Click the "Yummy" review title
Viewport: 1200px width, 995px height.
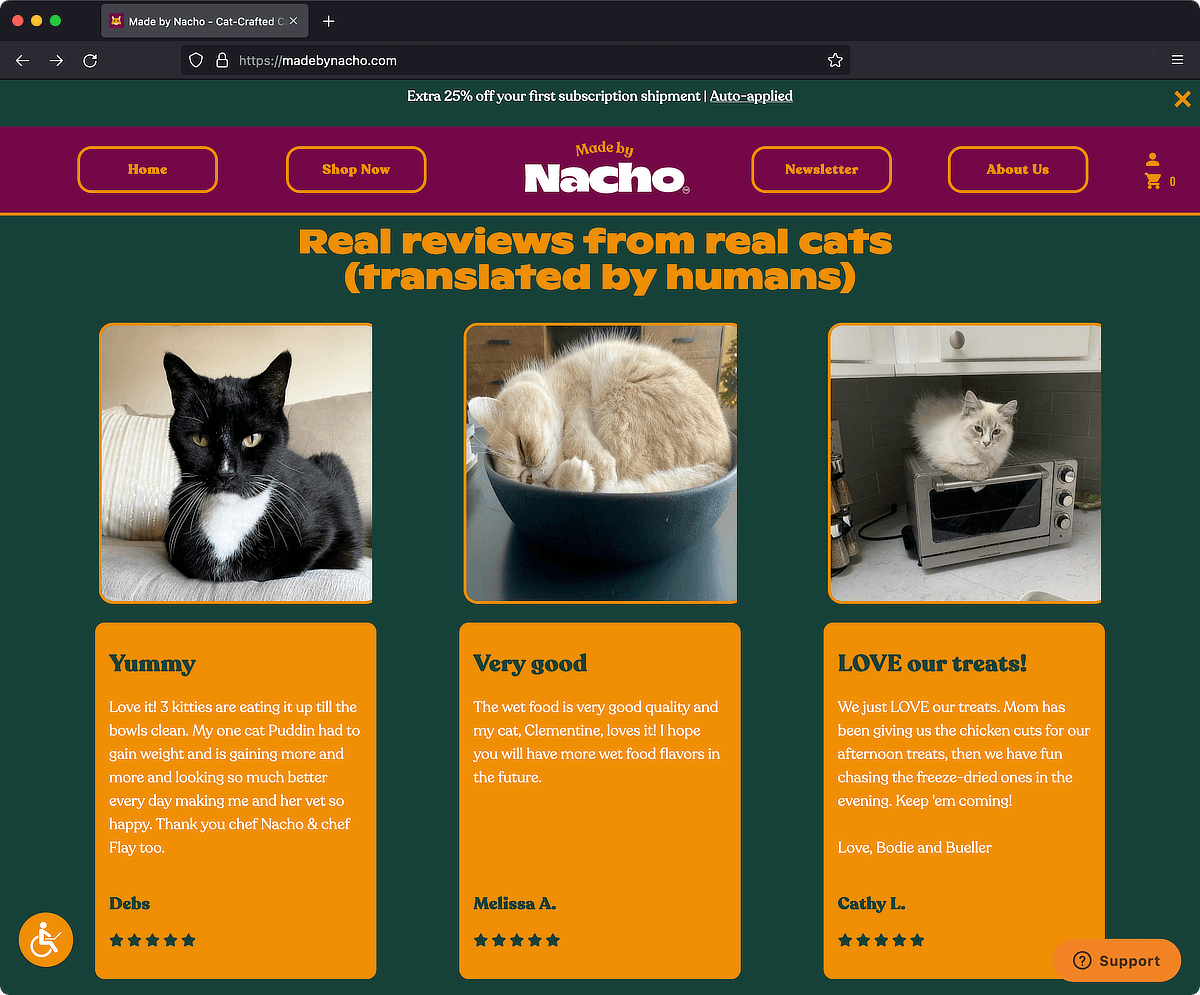point(152,664)
